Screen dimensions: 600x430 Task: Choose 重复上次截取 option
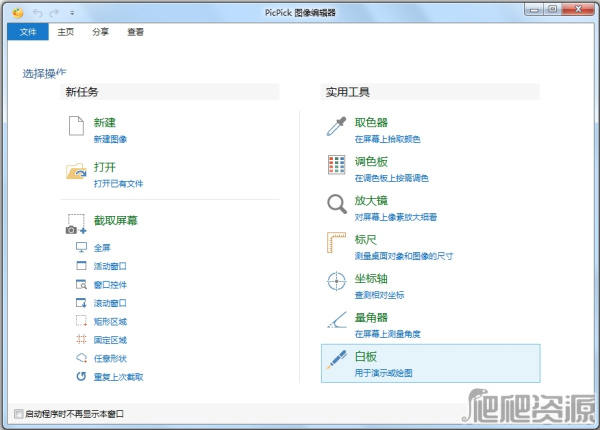click(x=118, y=377)
